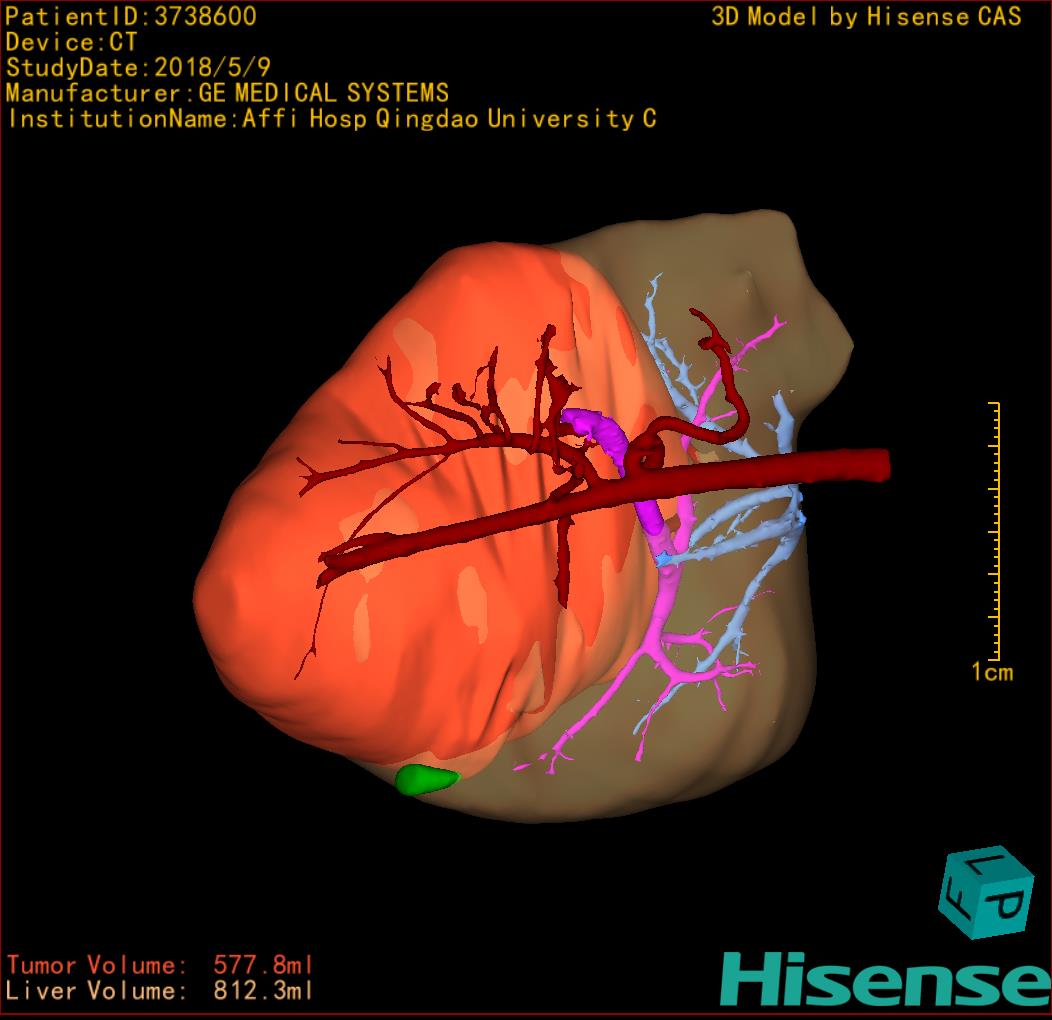The image size is (1052, 1020).
Task: Click the Device:CT label
Action: tap(71, 42)
